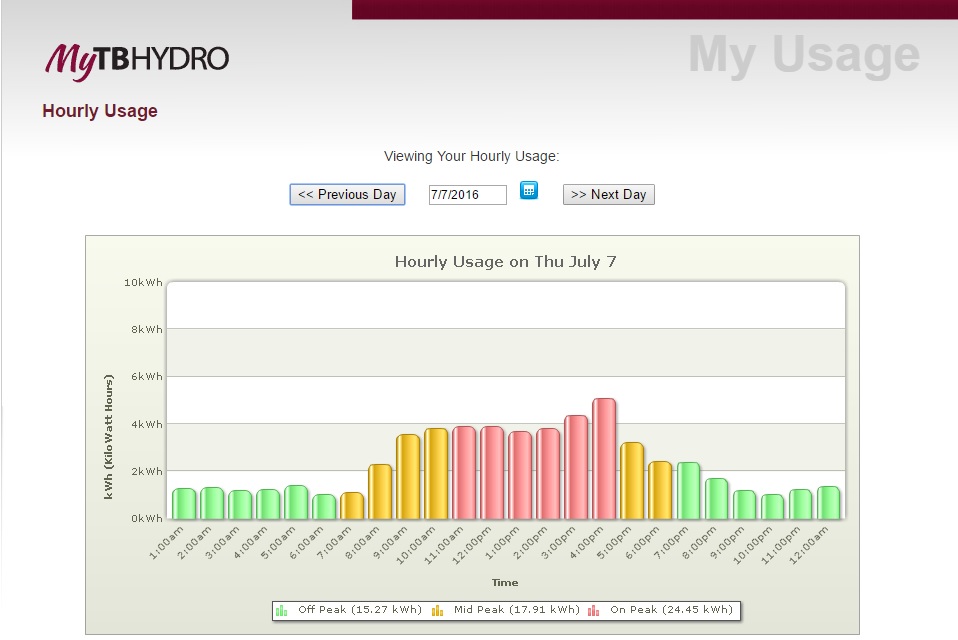The width and height of the screenshot is (958, 640).
Task: Click the Viewing Your Hourly Usage label
Action: (472, 156)
